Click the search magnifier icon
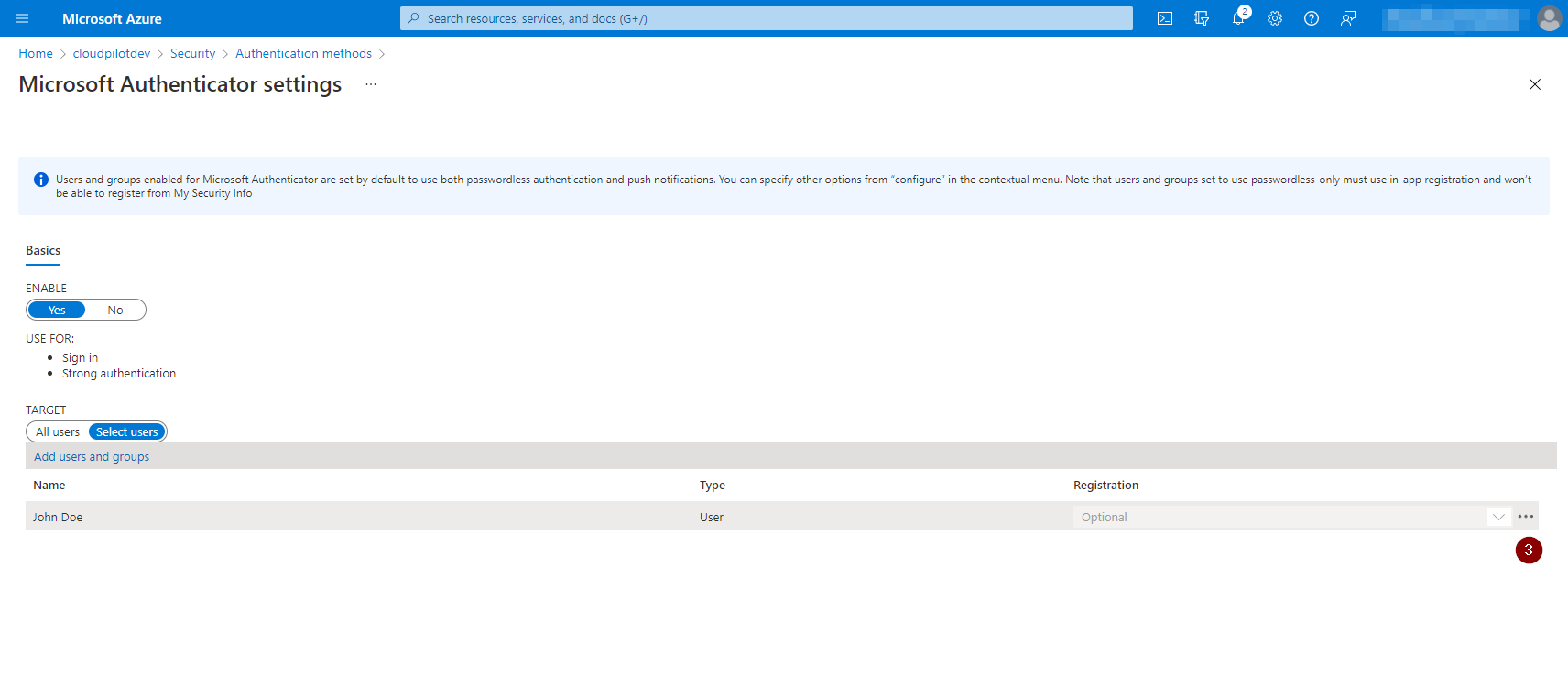Viewport: 1568px width, 688px height. click(x=414, y=18)
